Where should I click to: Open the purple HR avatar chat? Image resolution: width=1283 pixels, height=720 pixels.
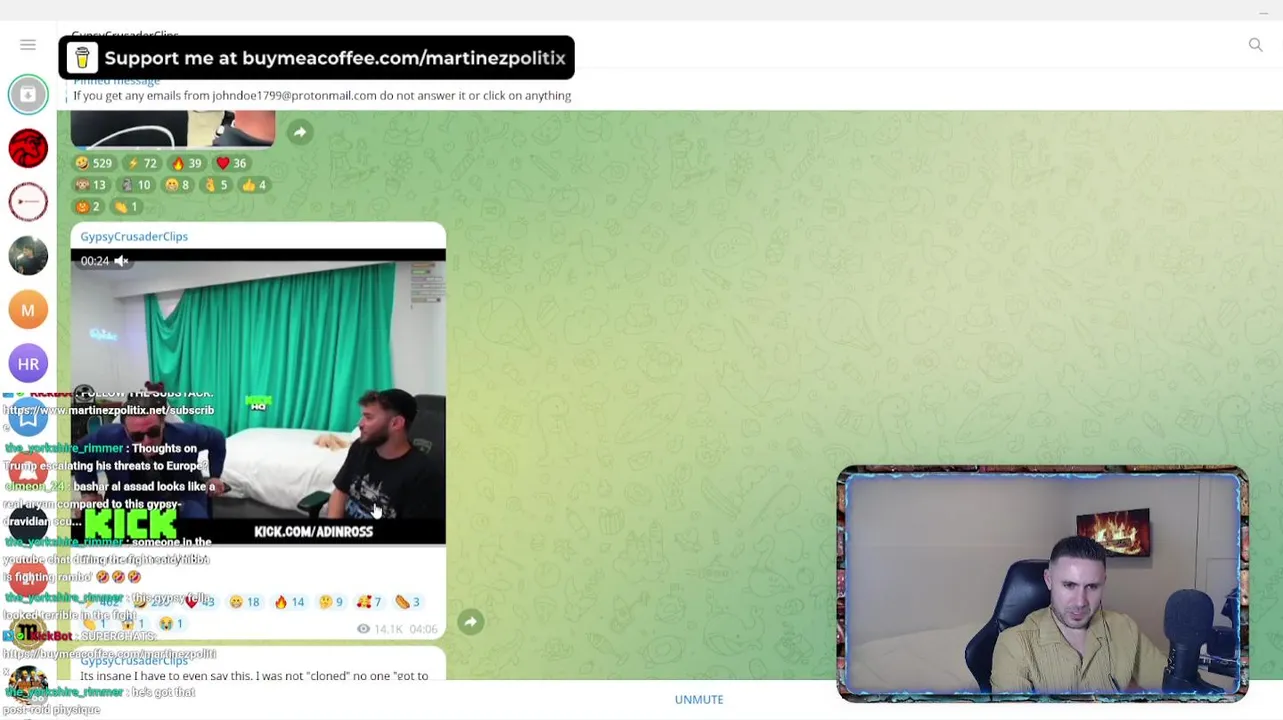point(28,364)
